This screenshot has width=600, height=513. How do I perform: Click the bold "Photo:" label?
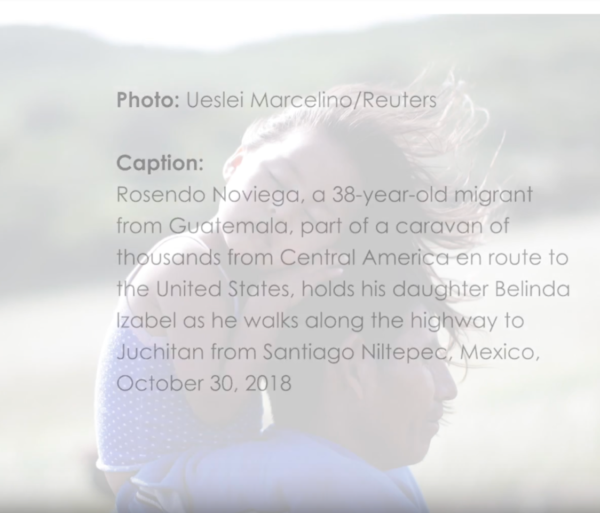click(148, 100)
